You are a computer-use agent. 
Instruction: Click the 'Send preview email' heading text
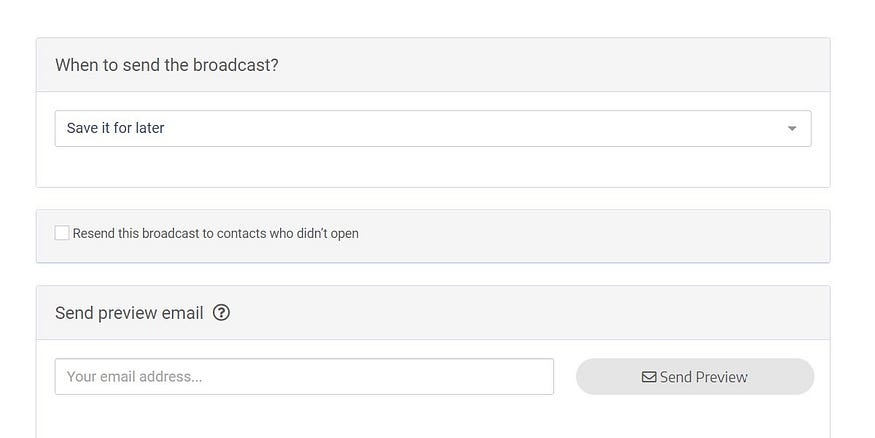pyautogui.click(x=129, y=313)
